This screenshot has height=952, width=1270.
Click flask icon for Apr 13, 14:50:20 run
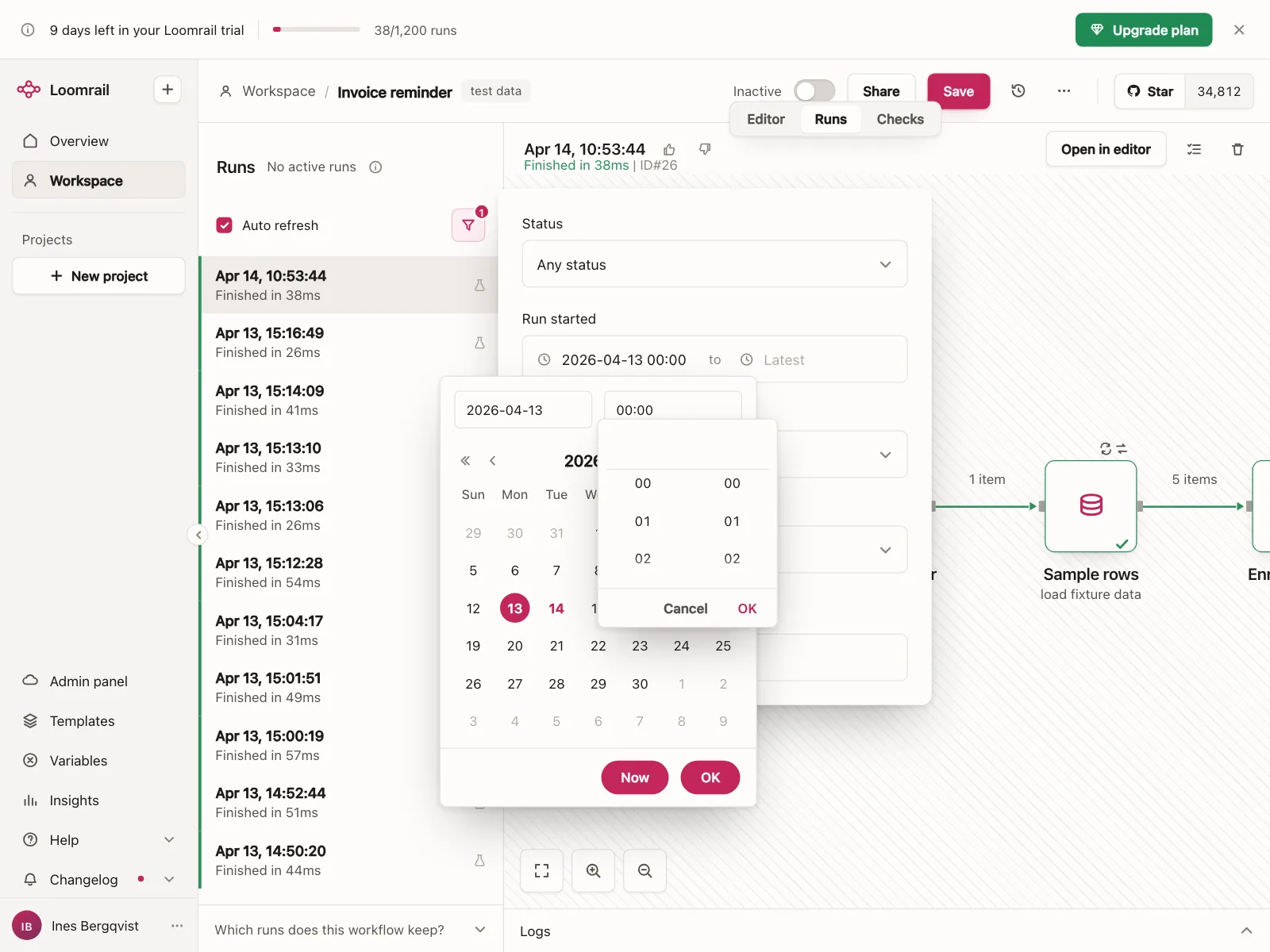tap(479, 861)
